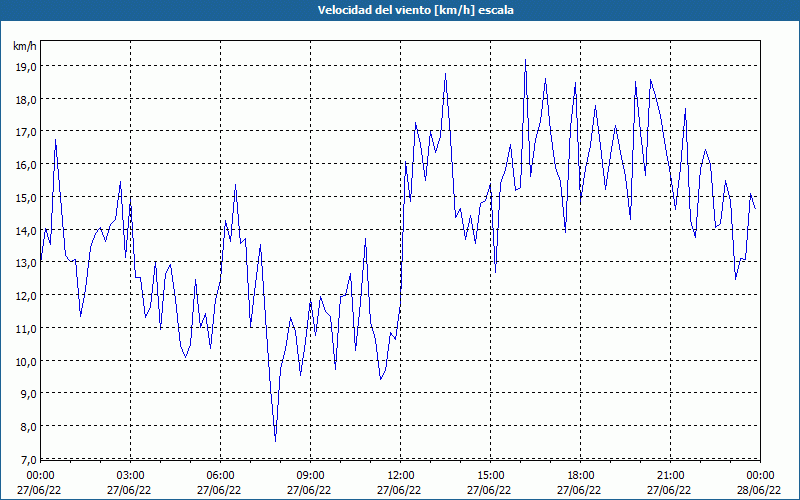Viewport: 800px width, 500px height.
Task: Select the 7,0 label at the axis bottom
Action: tap(28, 460)
